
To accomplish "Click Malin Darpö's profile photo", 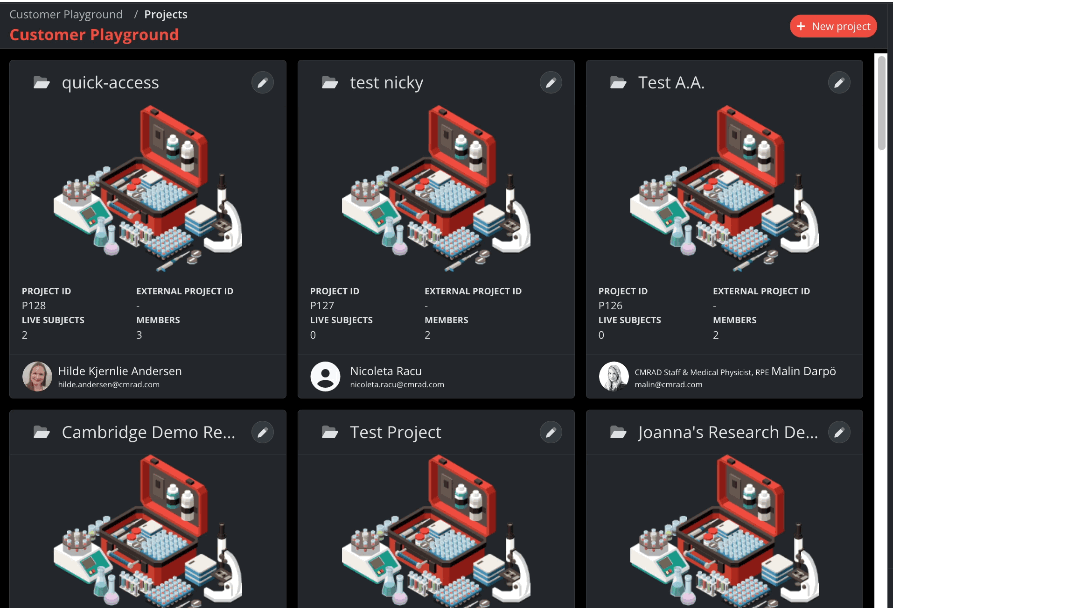I will click(613, 376).
